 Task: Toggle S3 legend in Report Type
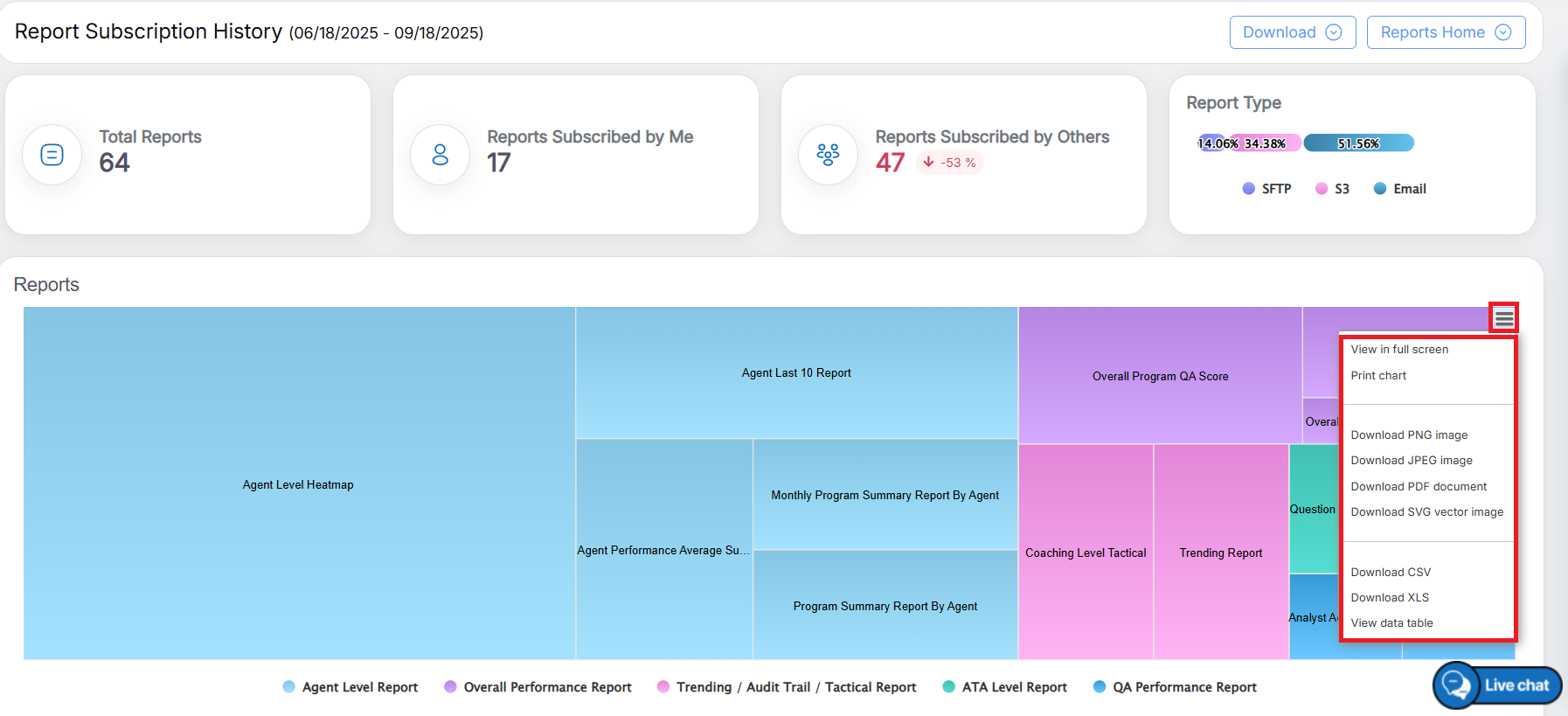pos(1333,189)
